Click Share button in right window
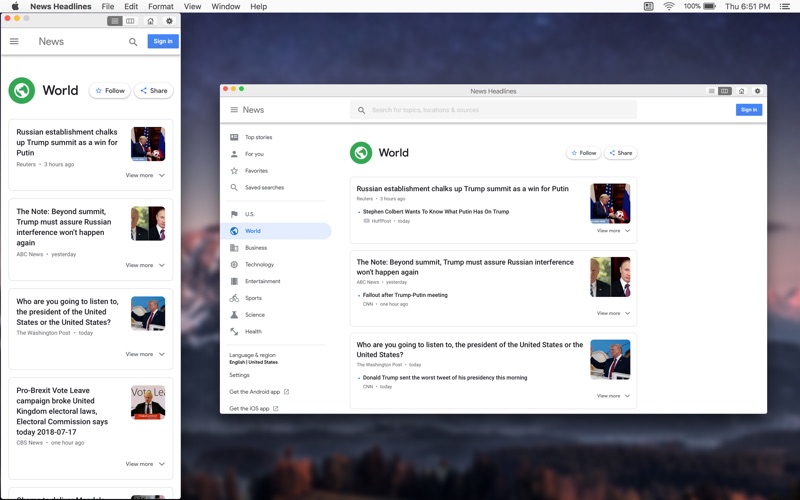Image resolution: width=800 pixels, height=500 pixels. (x=620, y=153)
